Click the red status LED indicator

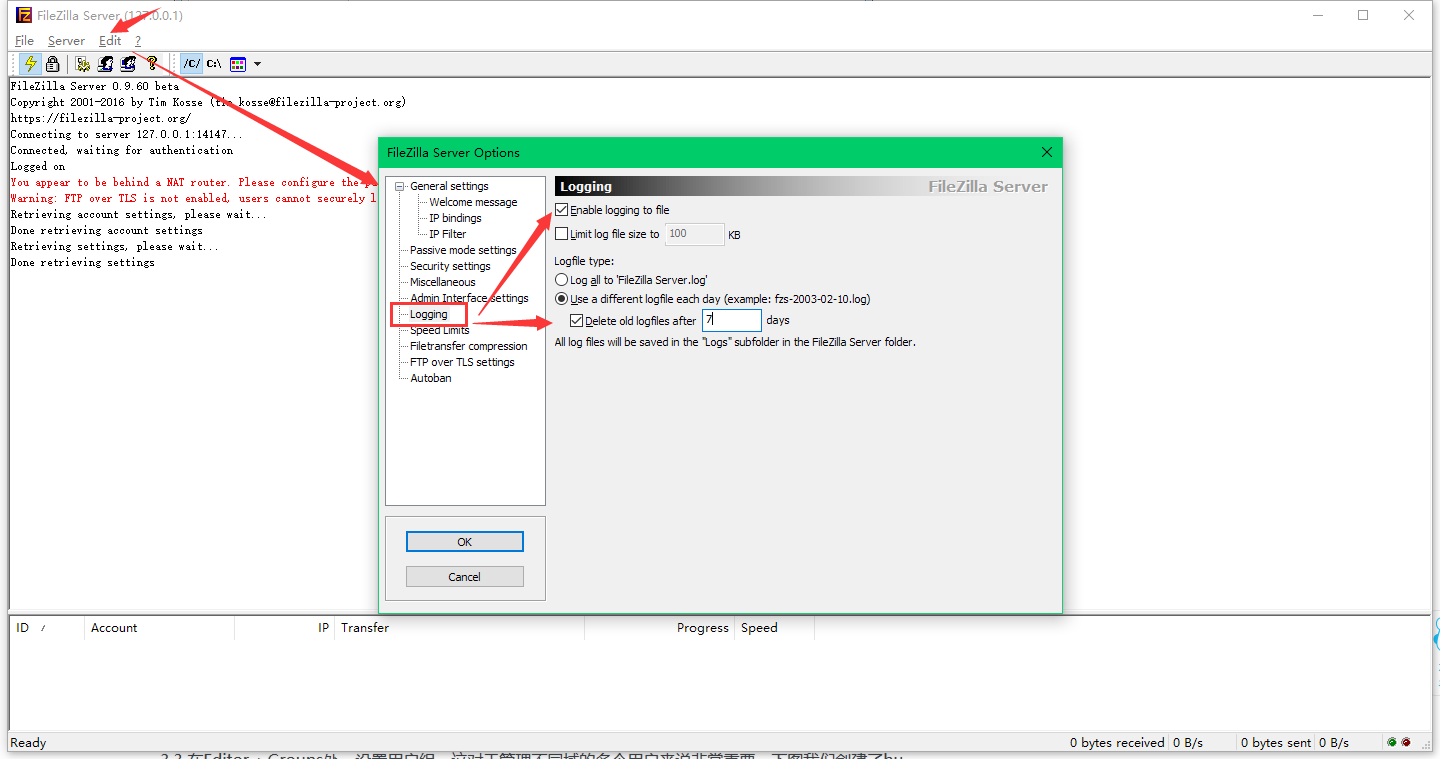(x=1406, y=743)
